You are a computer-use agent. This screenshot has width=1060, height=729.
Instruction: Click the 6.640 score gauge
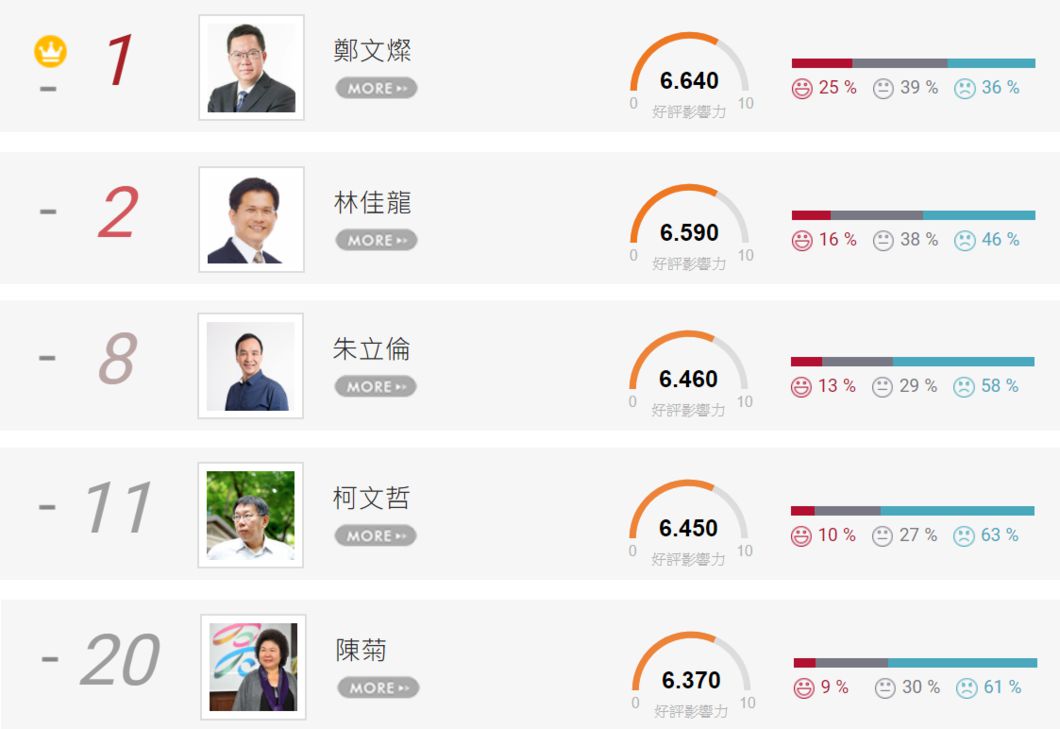pos(690,76)
